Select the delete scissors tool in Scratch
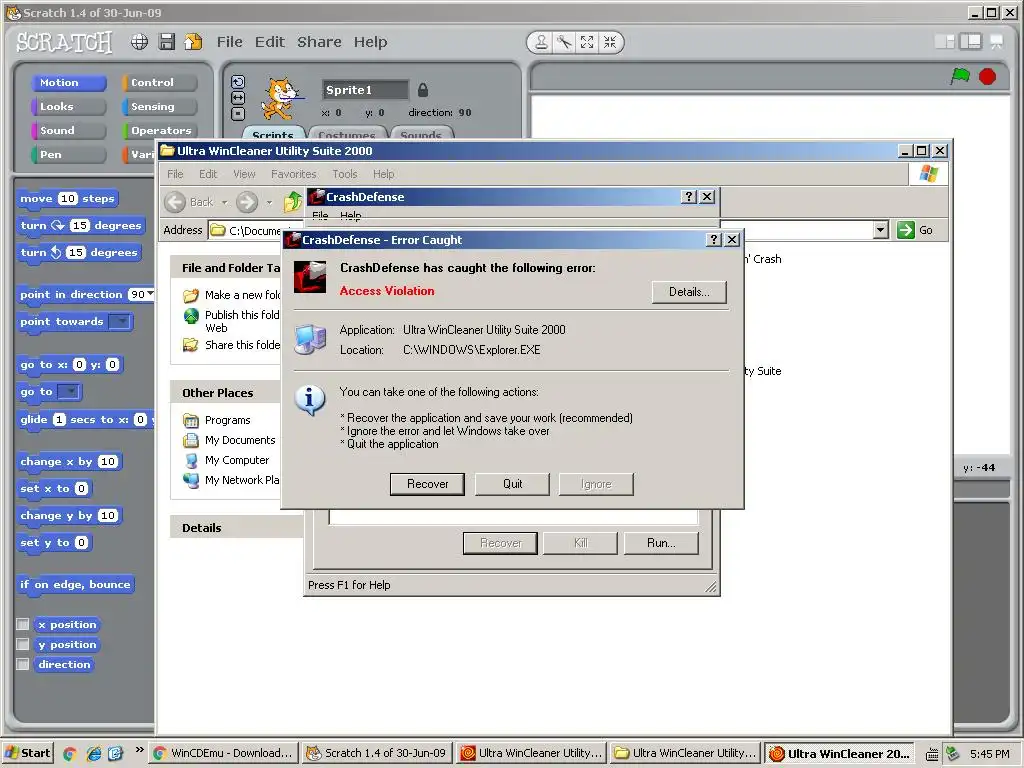 click(564, 42)
